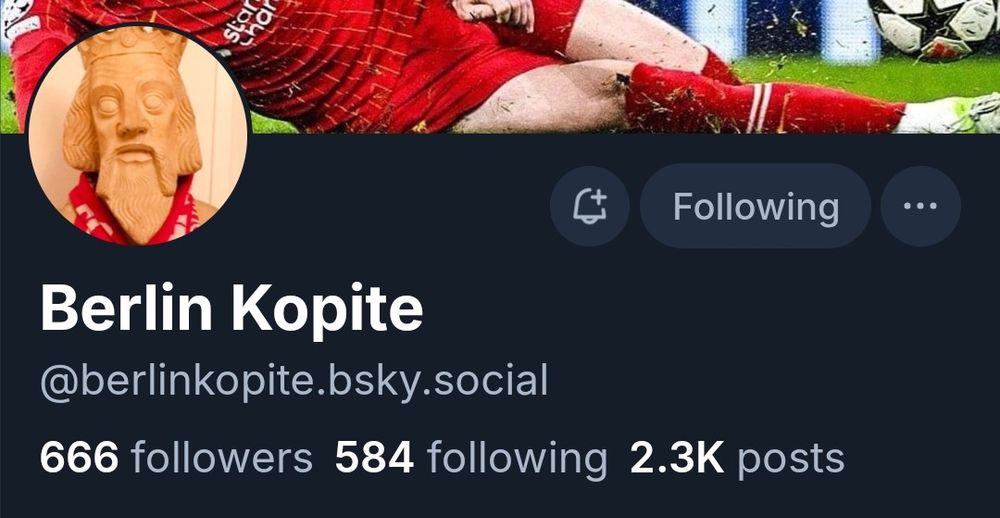Select the 2.3K posts count
The height and width of the screenshot is (518, 1000).
pyautogui.click(x=737, y=459)
